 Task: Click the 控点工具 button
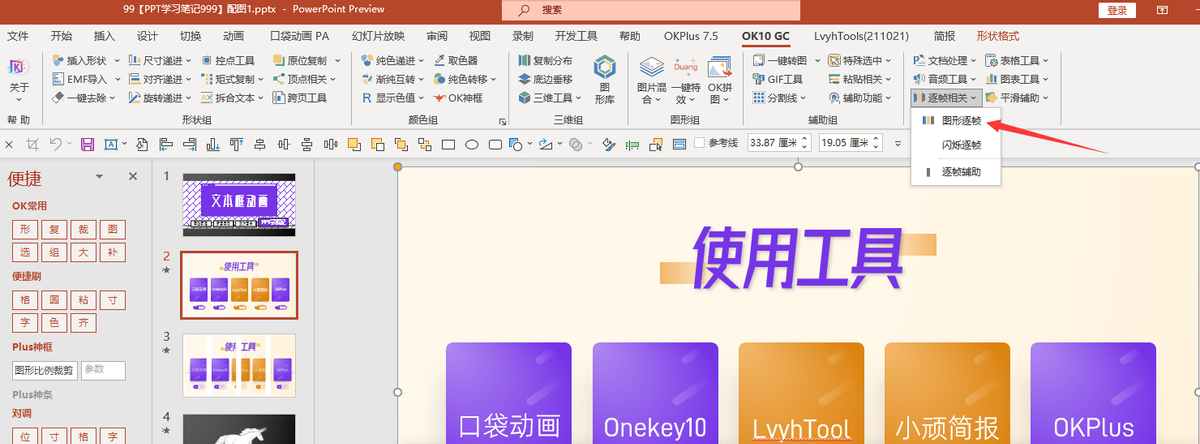(x=228, y=60)
